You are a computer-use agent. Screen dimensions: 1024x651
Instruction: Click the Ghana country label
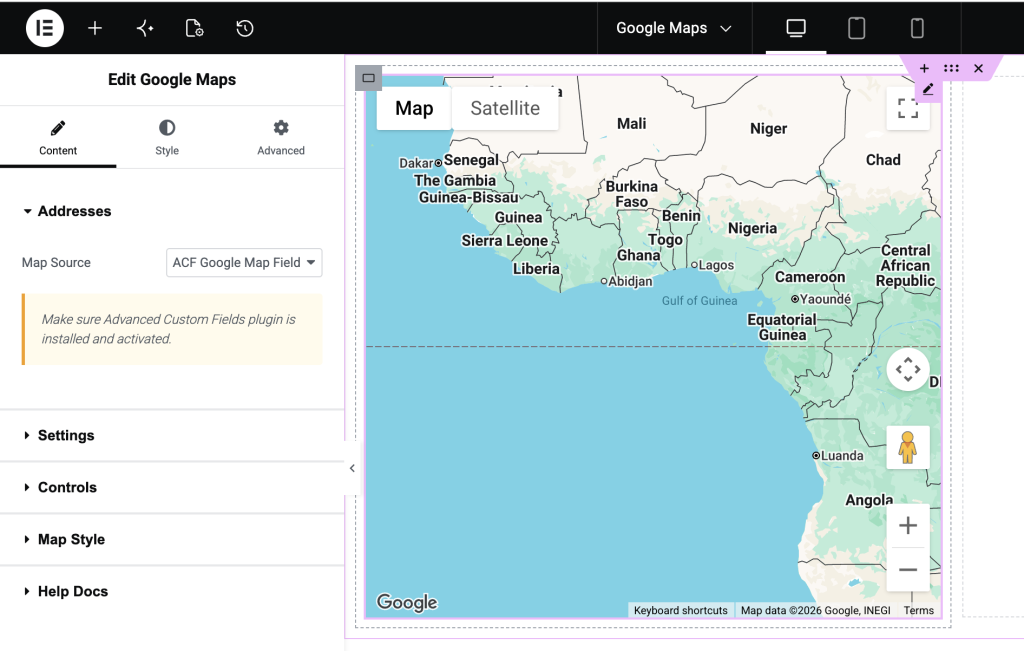pyautogui.click(x=639, y=255)
